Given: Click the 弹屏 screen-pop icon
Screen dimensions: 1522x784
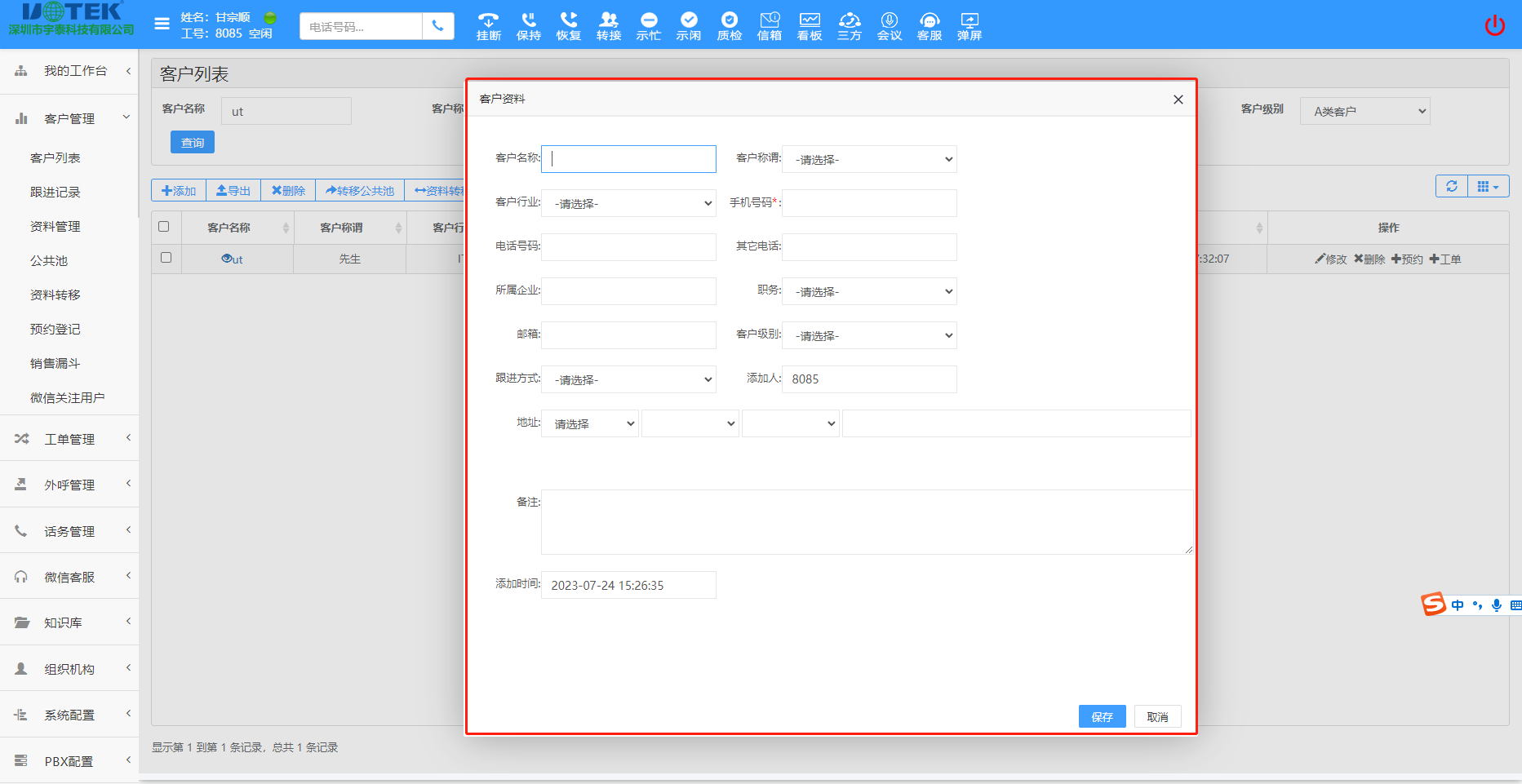Looking at the screenshot, I should pyautogui.click(x=969, y=24).
